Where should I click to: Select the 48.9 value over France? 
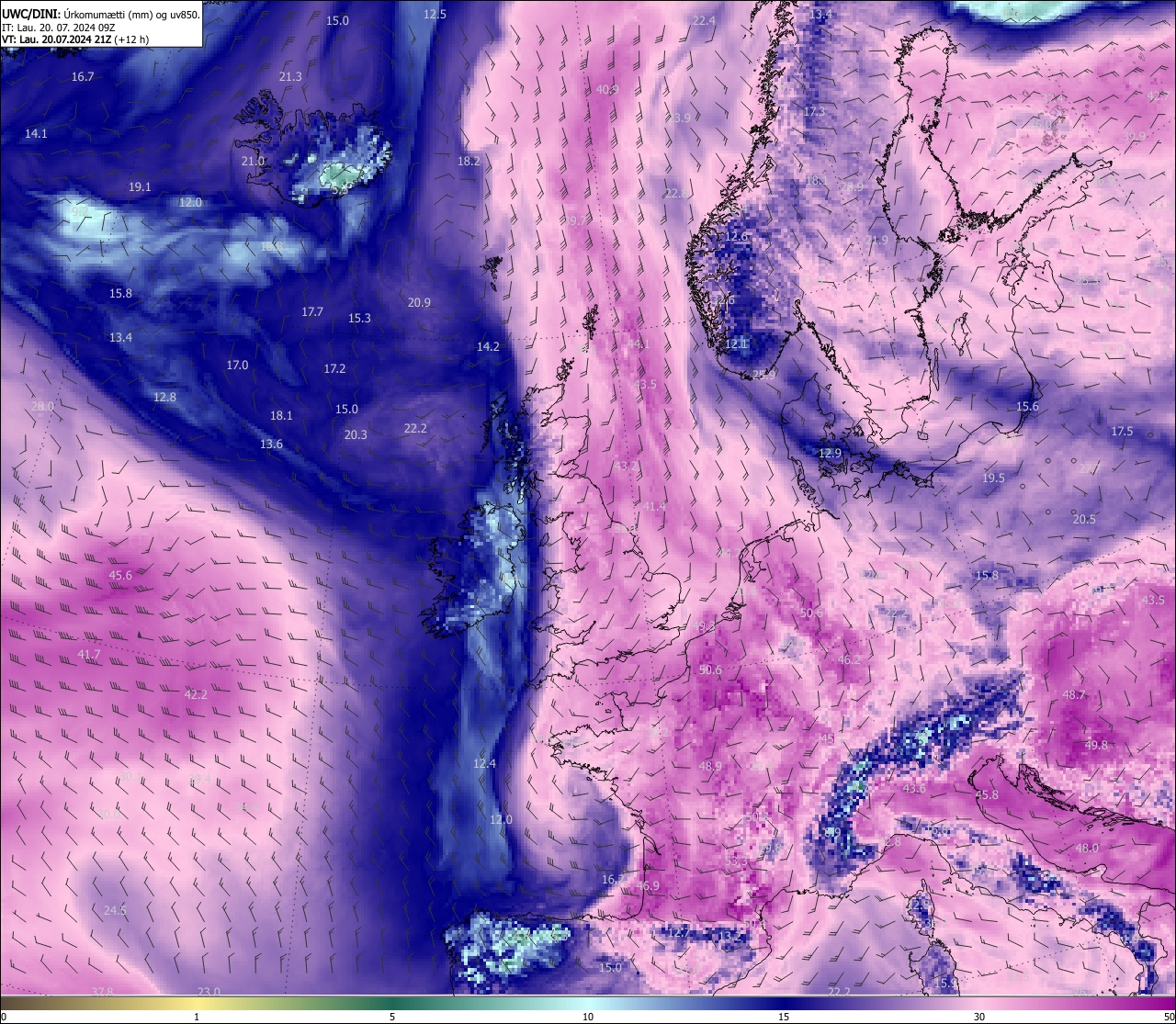click(710, 766)
